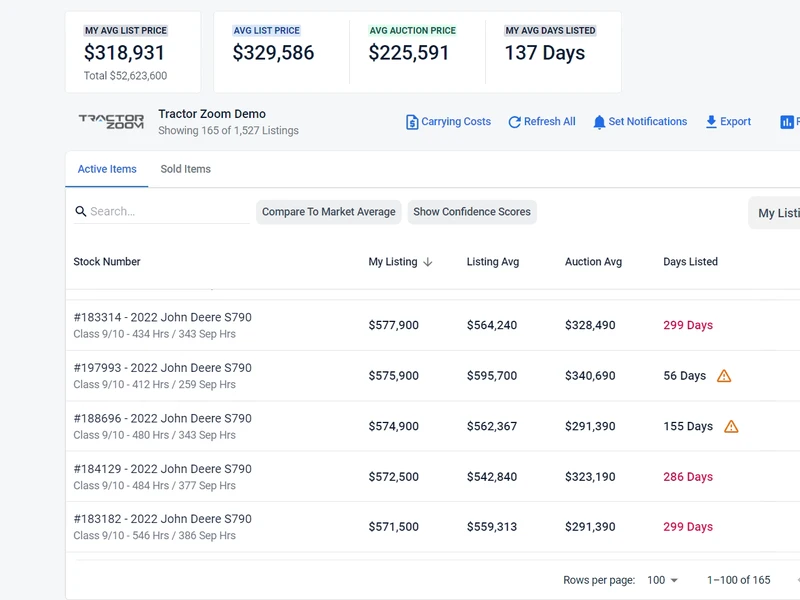Click warning icon beside 155 Days
Screen dimensions: 800x600
731,426
